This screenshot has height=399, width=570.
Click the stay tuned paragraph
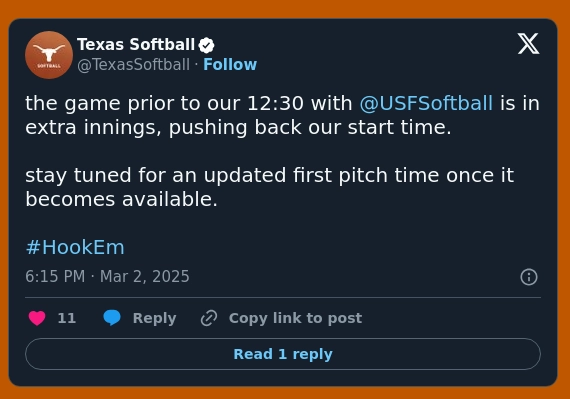pyautogui.click(x=269, y=187)
